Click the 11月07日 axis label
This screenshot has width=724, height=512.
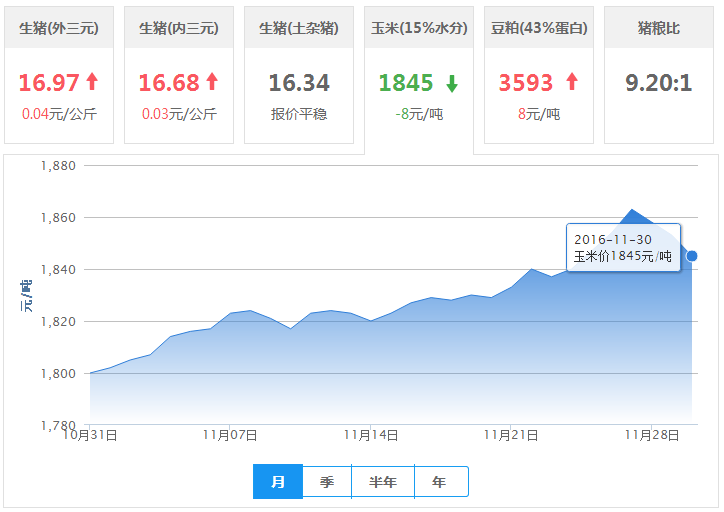230,435
